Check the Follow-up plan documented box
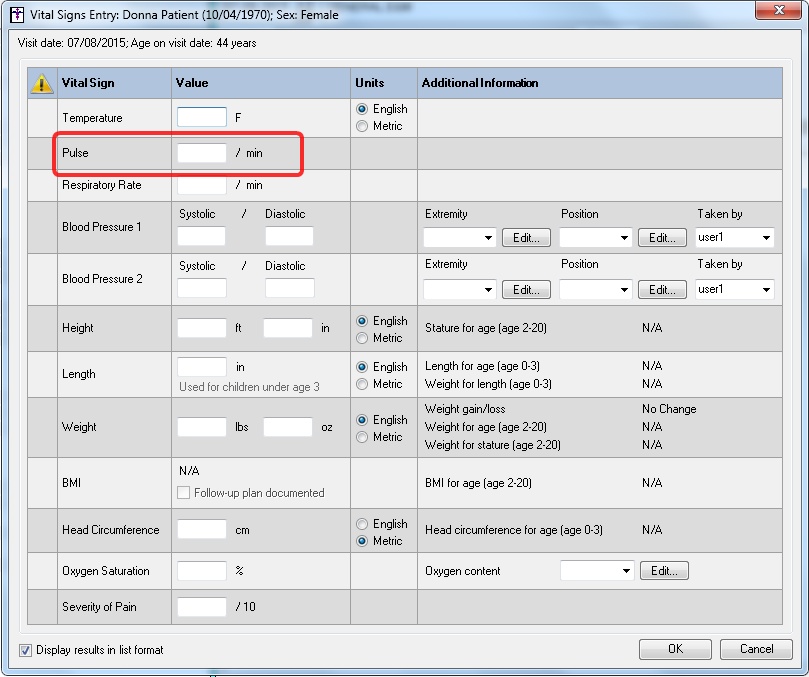The width and height of the screenshot is (809, 677). 183,493
